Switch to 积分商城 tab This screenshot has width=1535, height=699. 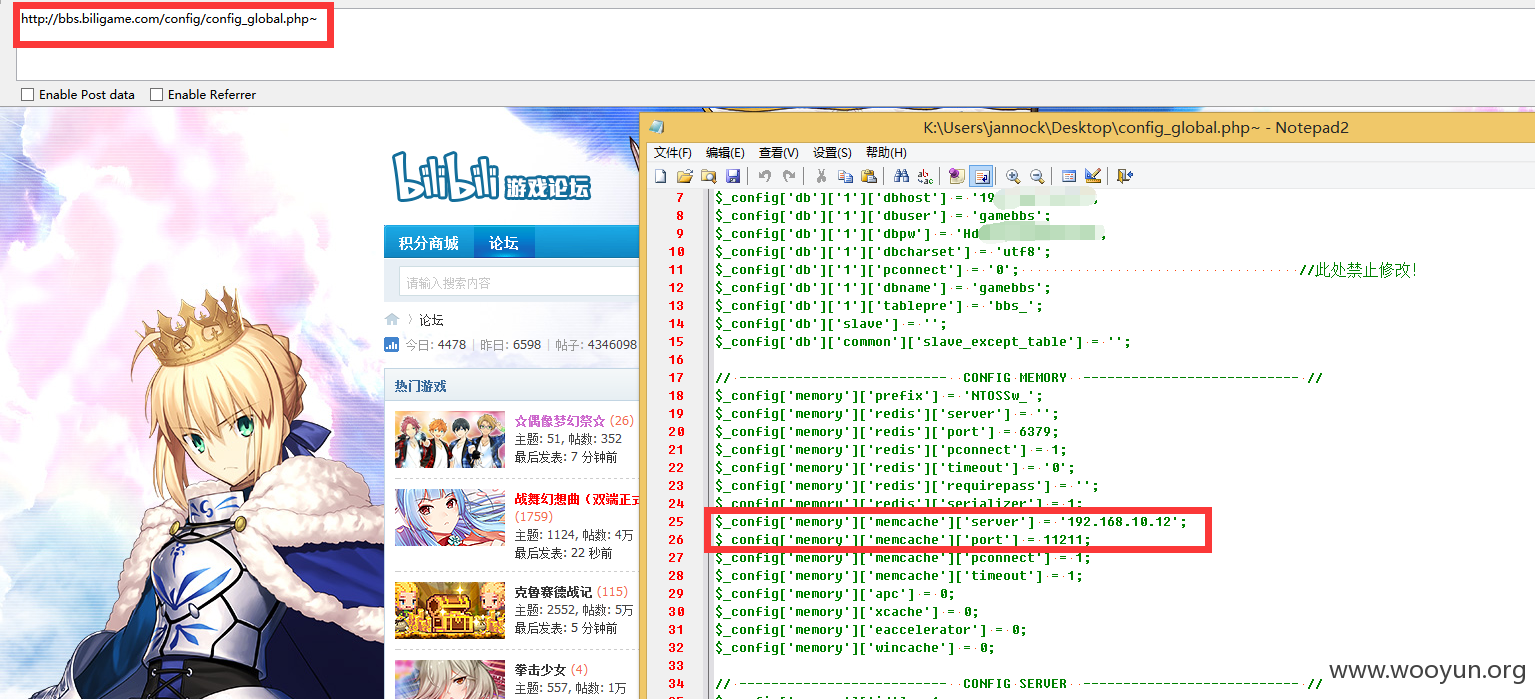point(429,243)
